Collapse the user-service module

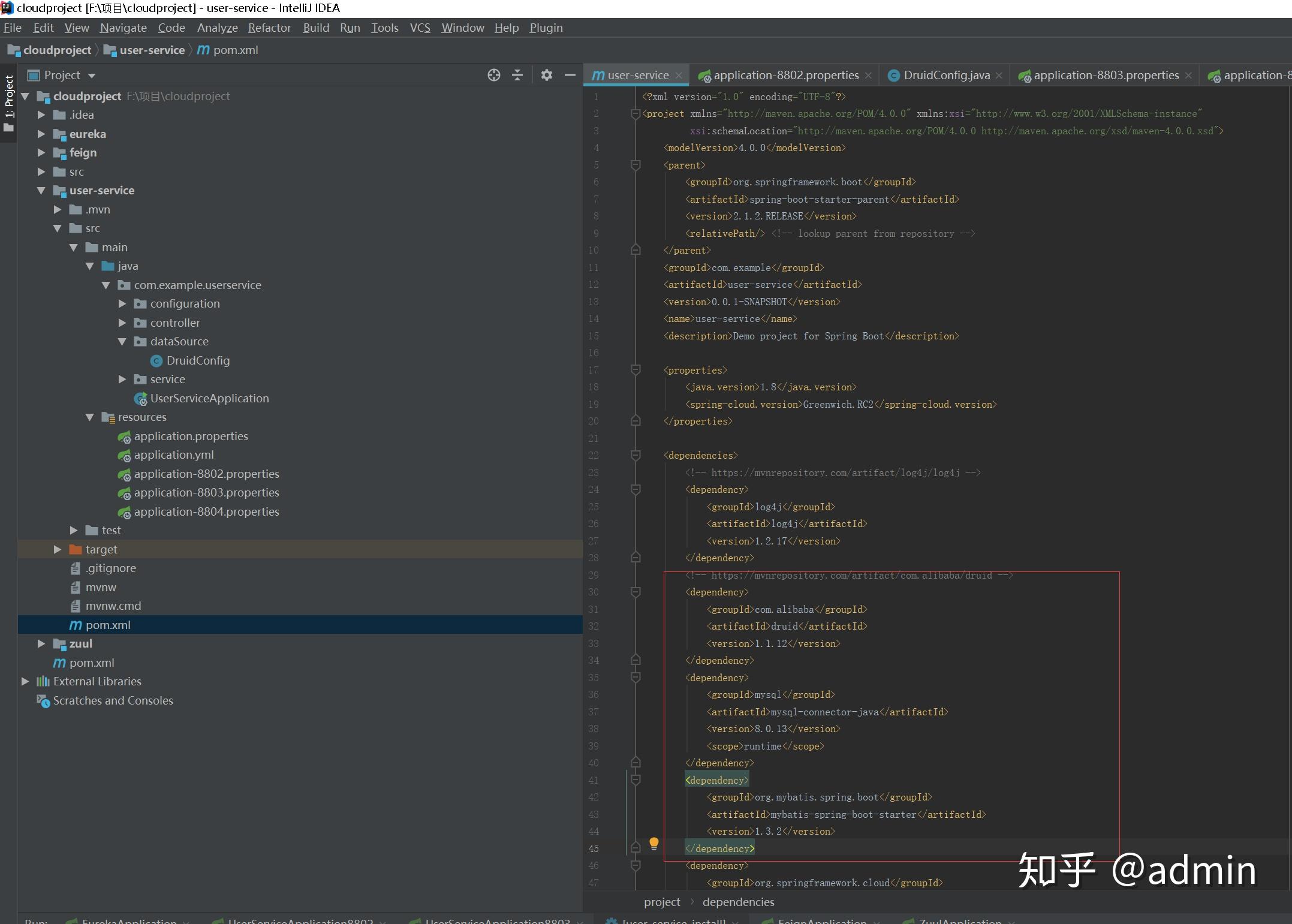(x=41, y=191)
